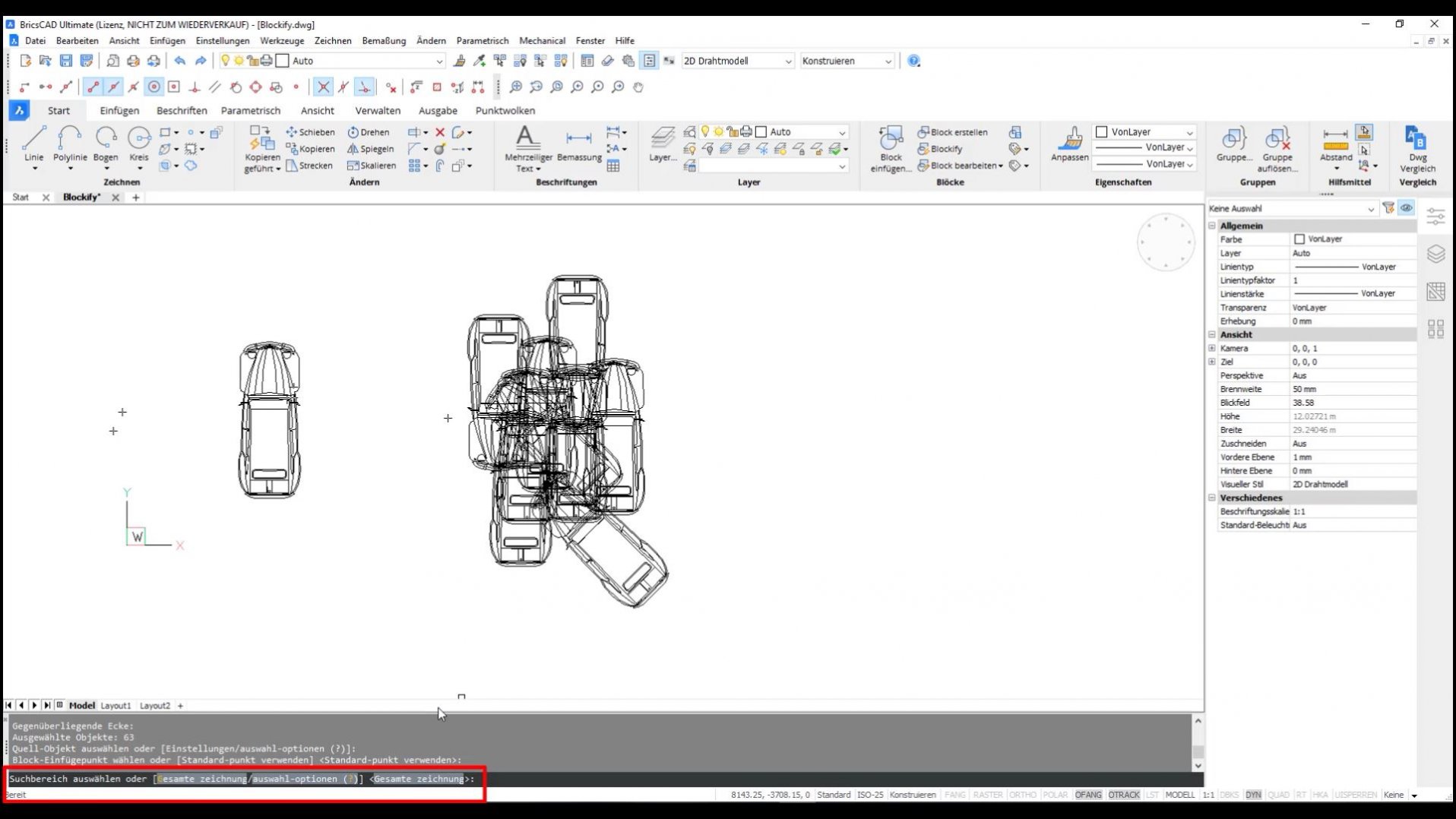Click the ISO-25 dimension style status entry

pyautogui.click(x=870, y=795)
